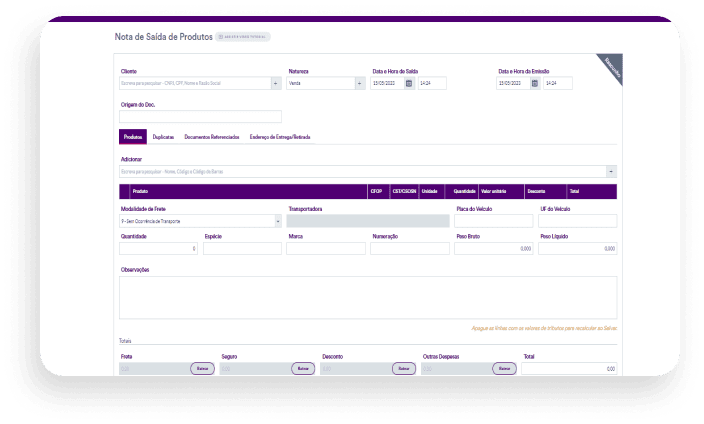Click the Emissão time field showing 14:24
704x424 pixels.
[x=558, y=83]
